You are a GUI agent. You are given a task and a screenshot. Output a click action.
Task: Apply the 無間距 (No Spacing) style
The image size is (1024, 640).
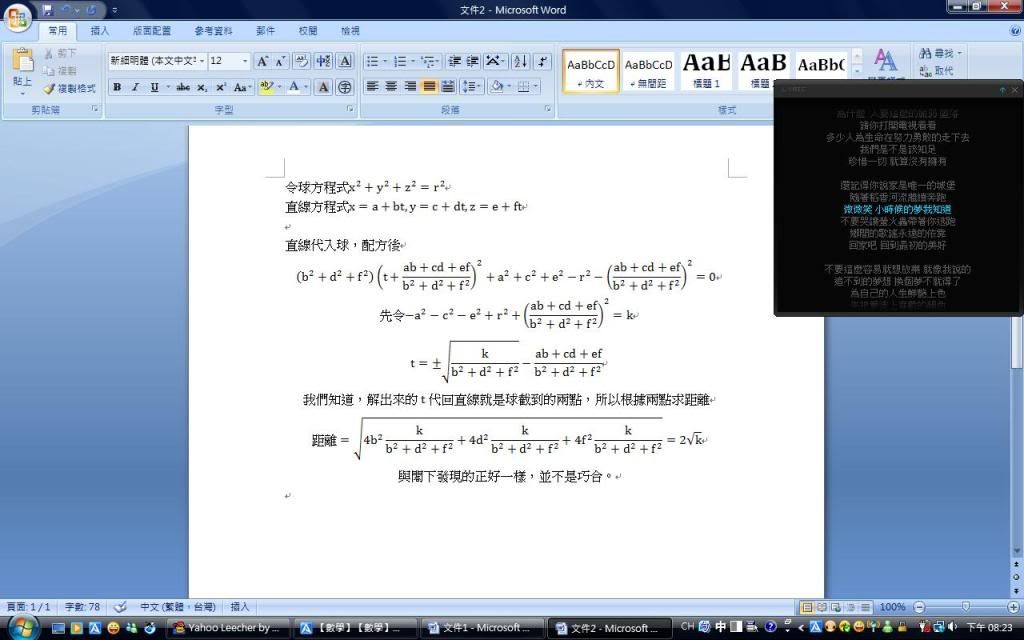pyautogui.click(x=648, y=71)
